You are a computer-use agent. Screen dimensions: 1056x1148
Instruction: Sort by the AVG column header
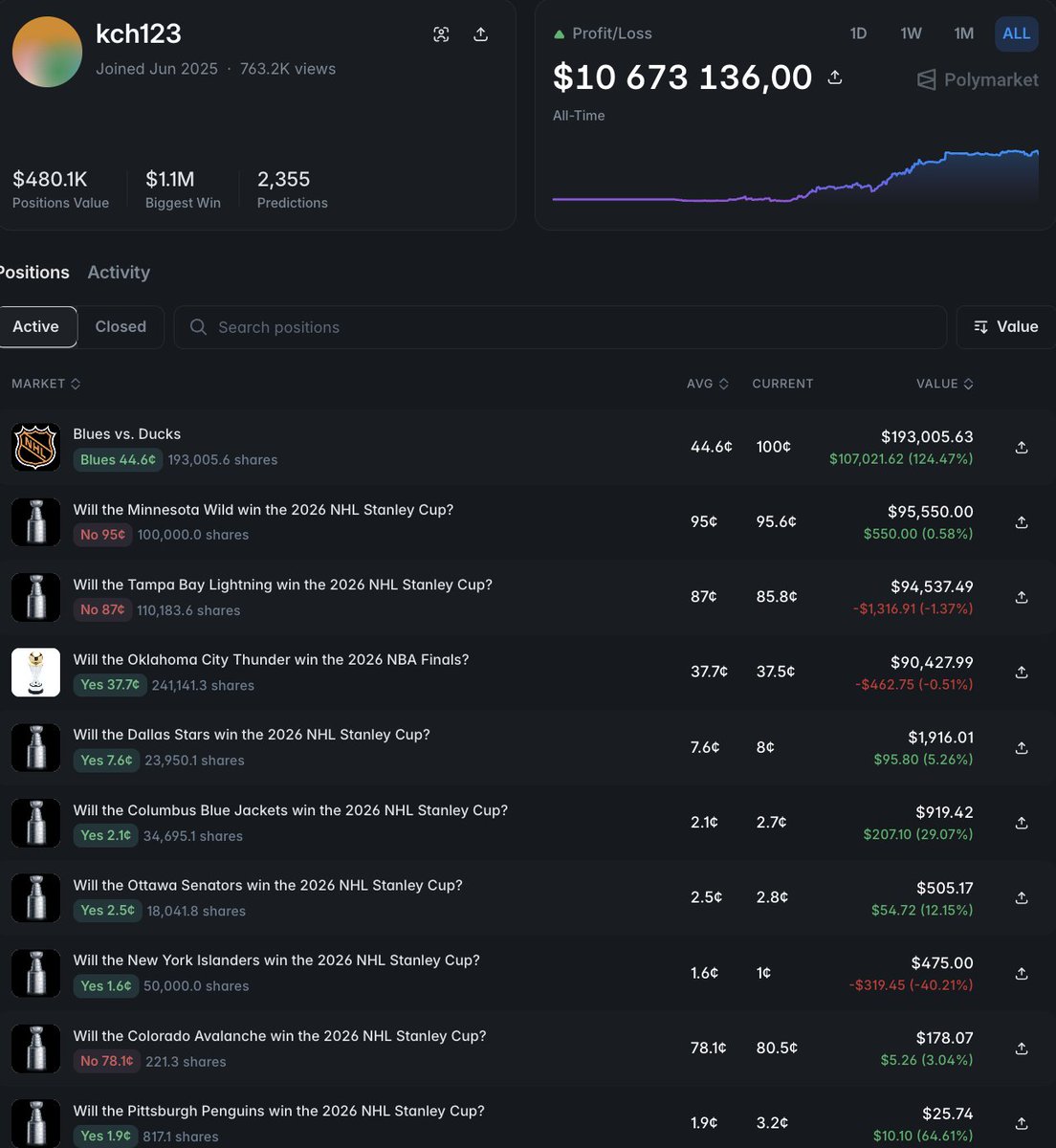[708, 384]
